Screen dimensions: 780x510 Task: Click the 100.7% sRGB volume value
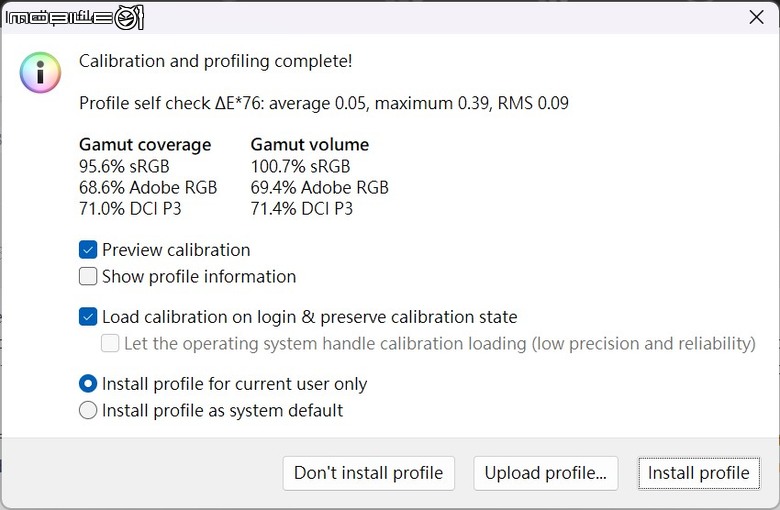pos(300,166)
